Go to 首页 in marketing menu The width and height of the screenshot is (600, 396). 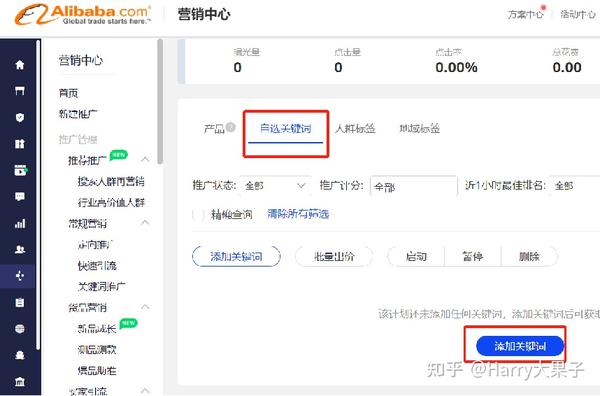(x=68, y=93)
